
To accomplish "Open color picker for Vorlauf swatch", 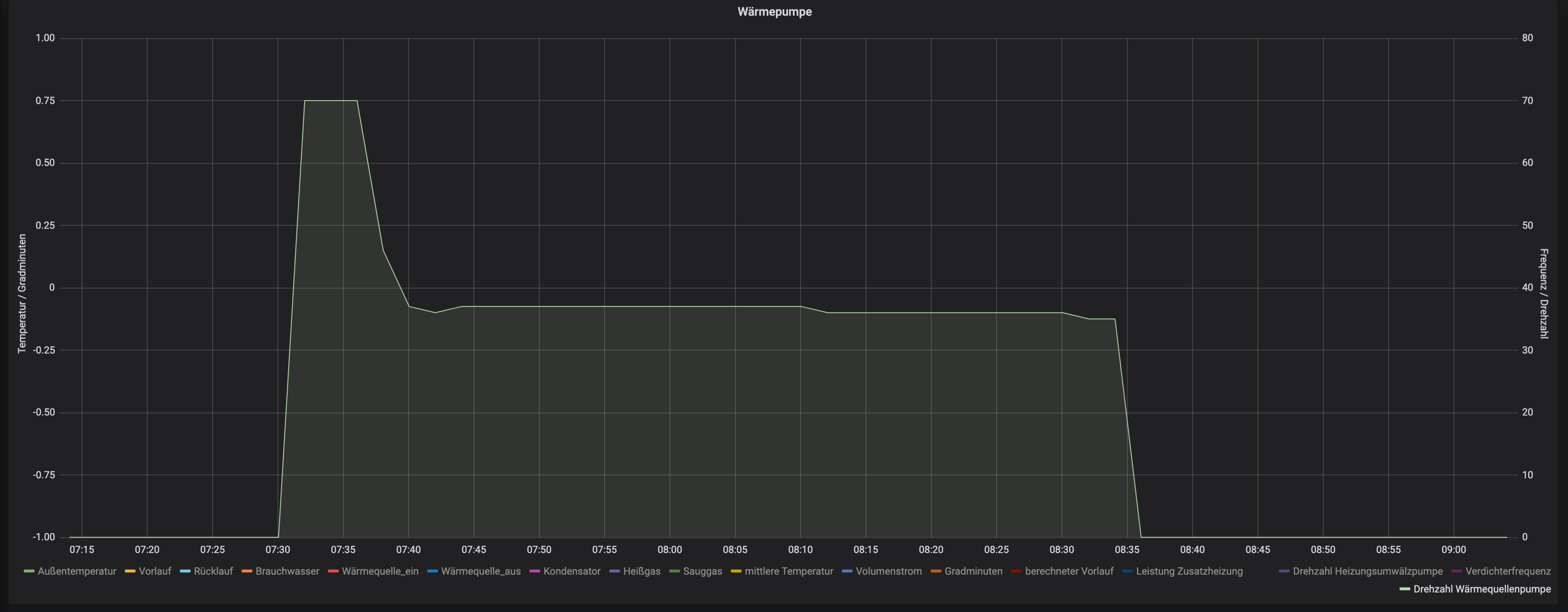I will pos(130,571).
